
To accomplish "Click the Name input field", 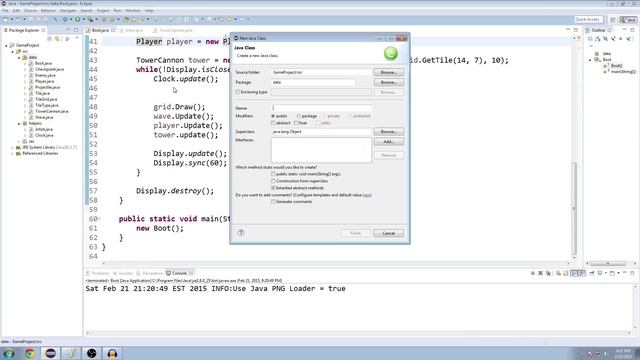I will pos(322,108).
